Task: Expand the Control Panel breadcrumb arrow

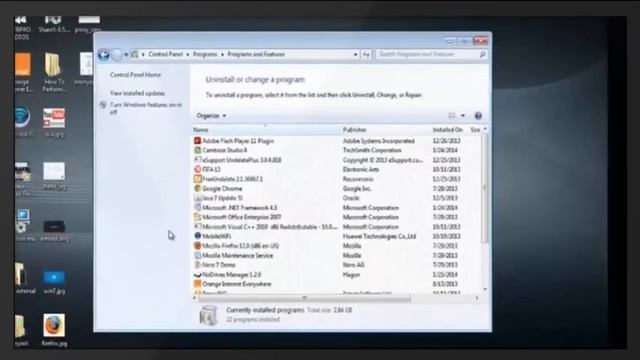Action: [x=188, y=54]
